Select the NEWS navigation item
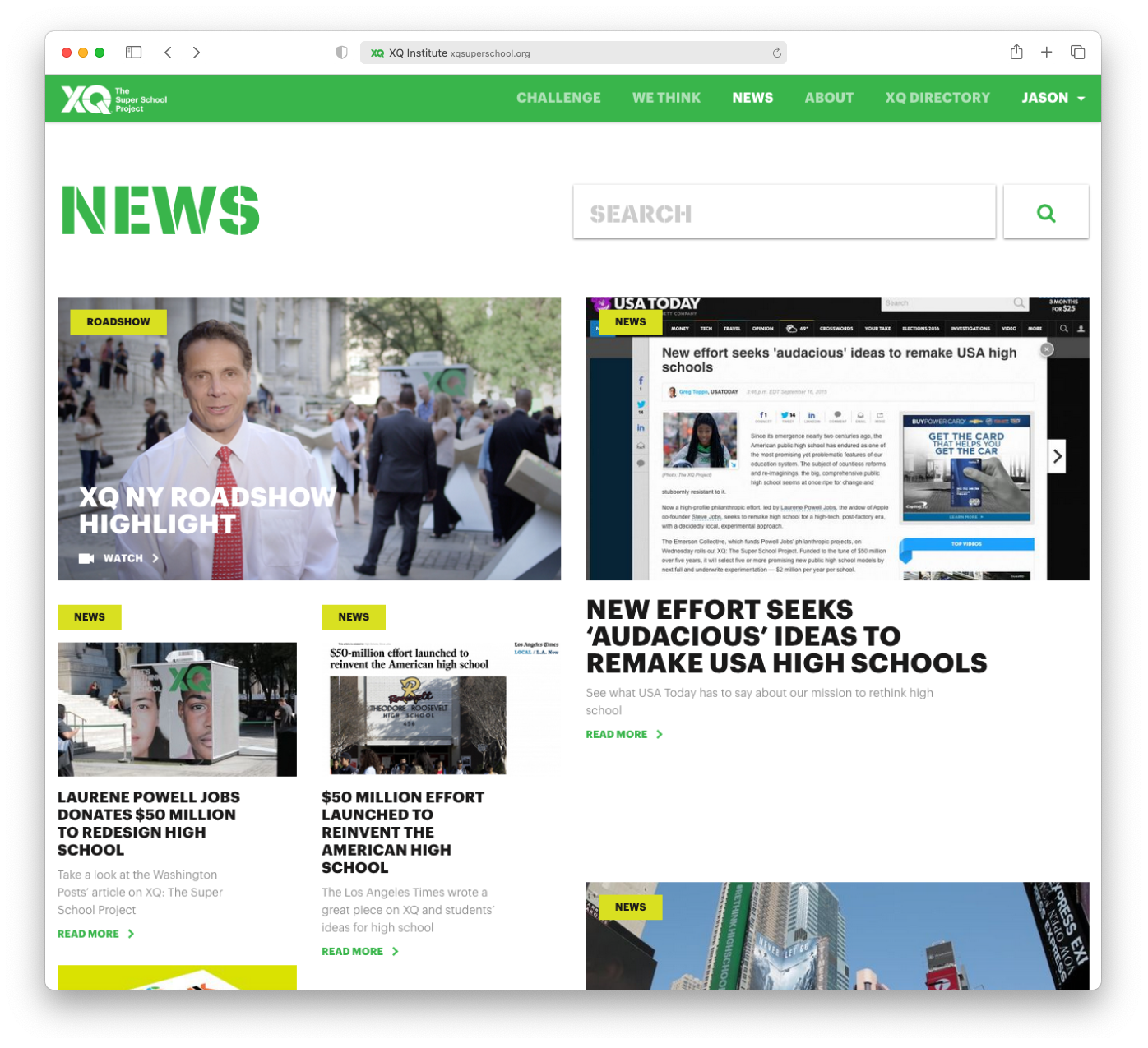The height and width of the screenshot is (1048, 1148). point(752,98)
